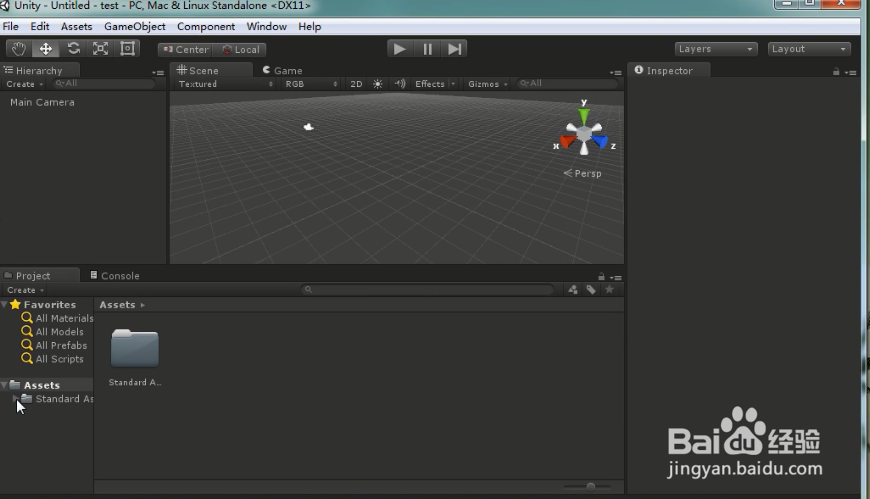Open the Layers dropdown
This screenshot has height=499, width=870.
tap(716, 49)
